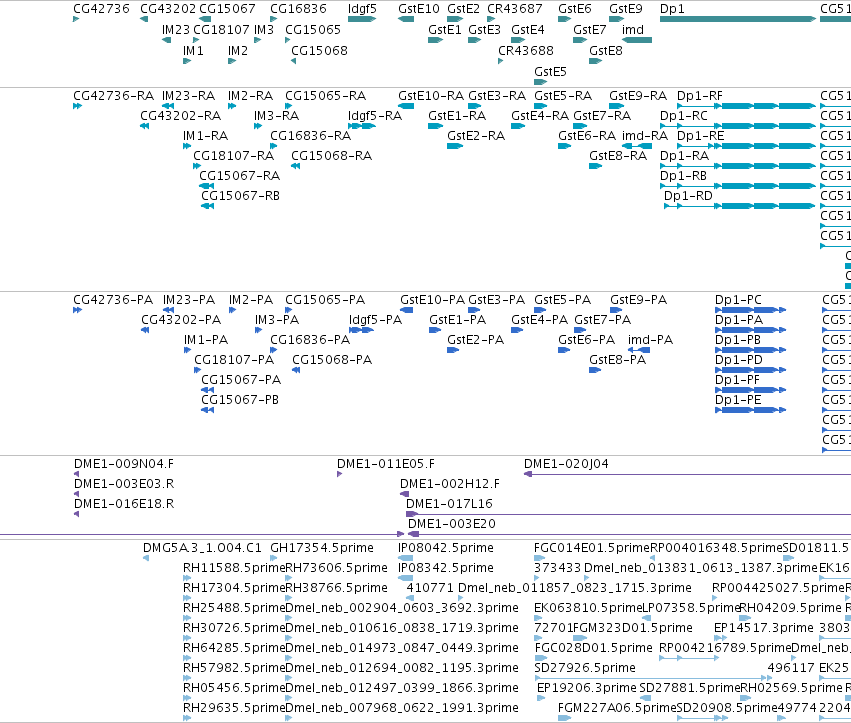
Task: Click the GstE6-RA transcript label
Action: [587, 136]
